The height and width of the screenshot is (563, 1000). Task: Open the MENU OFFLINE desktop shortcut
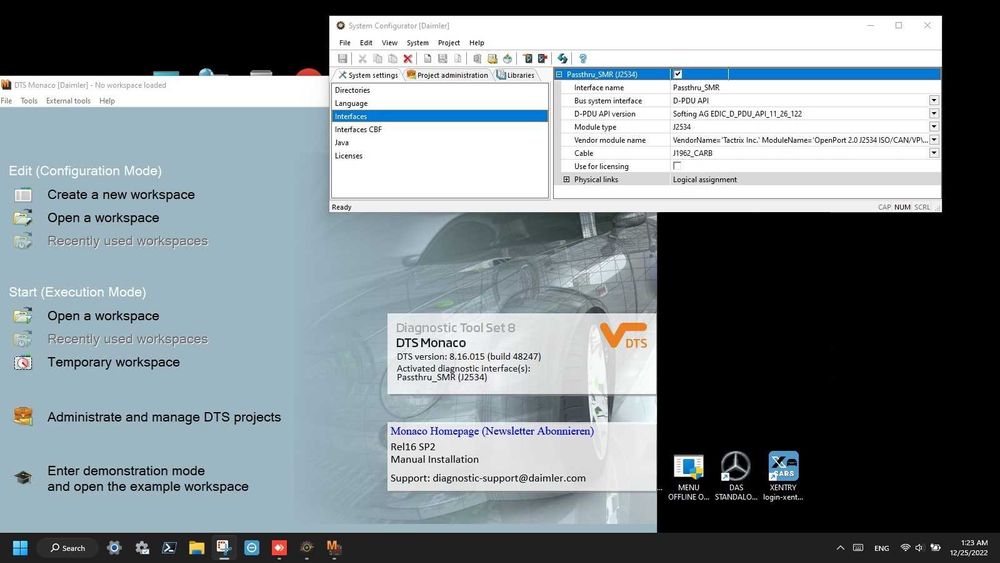(x=688, y=476)
